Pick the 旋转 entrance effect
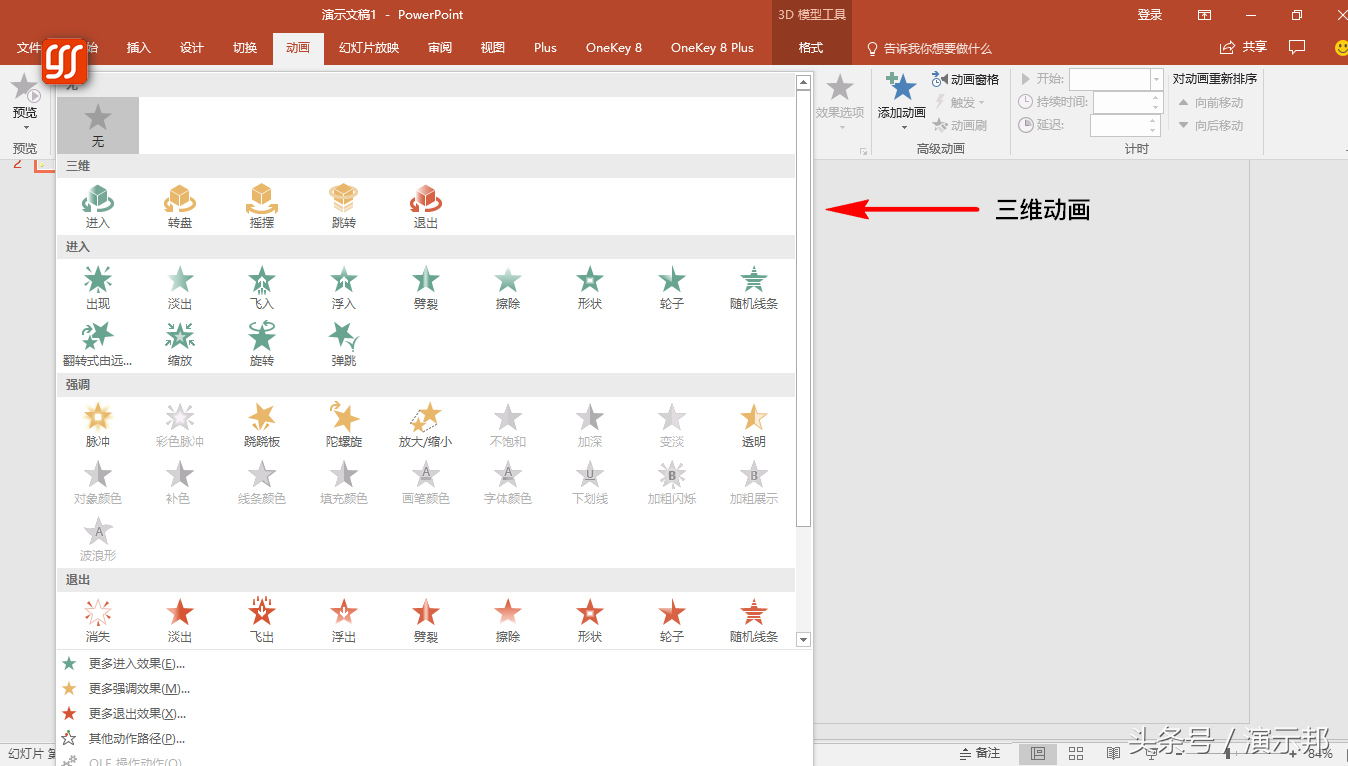1348x766 pixels. coord(262,344)
